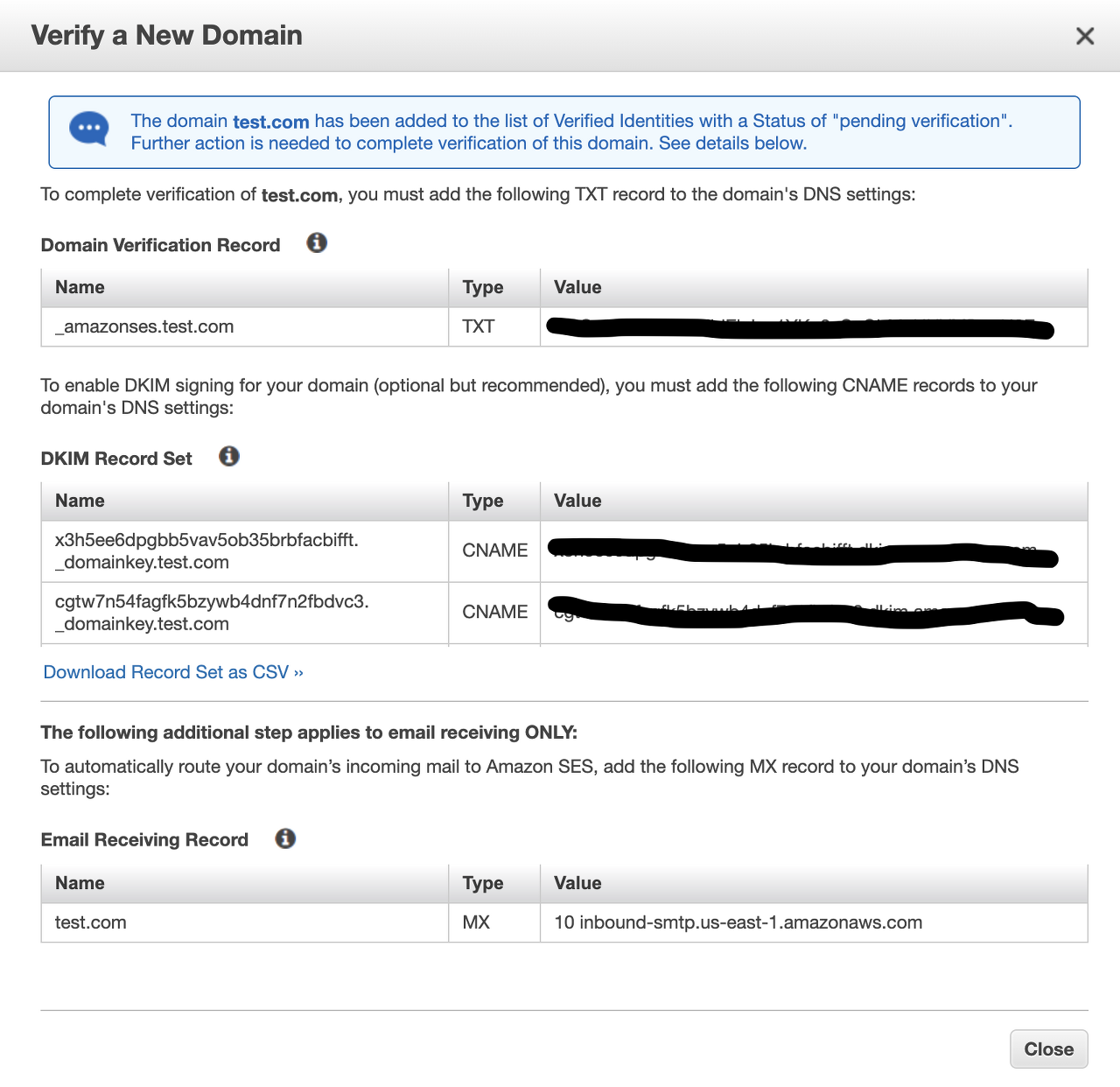Select the CNAME type in the cgtw7n54 row
The image size is (1120, 1087).
click(495, 612)
